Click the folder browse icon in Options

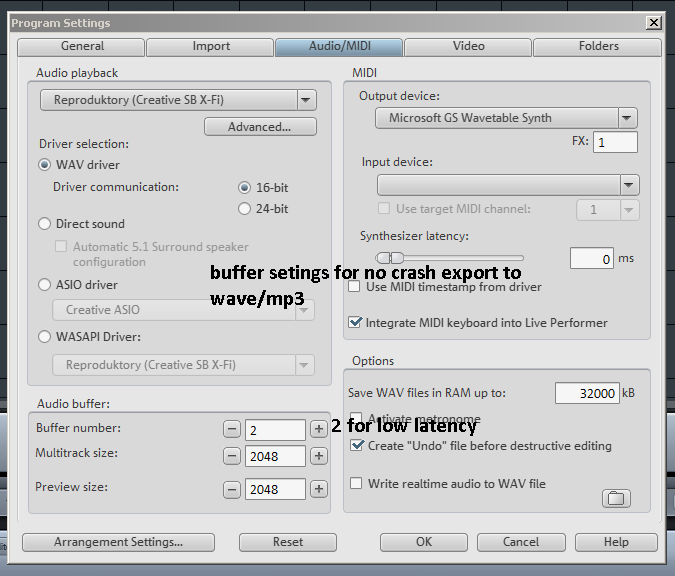tap(616, 498)
